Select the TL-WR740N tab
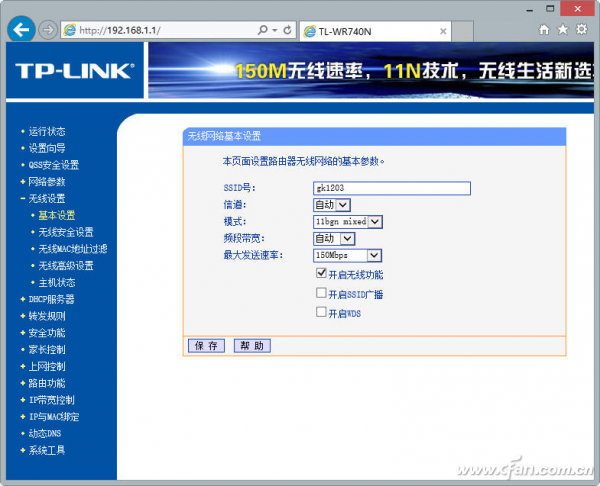Image resolution: width=600 pixels, height=486 pixels. click(375, 31)
